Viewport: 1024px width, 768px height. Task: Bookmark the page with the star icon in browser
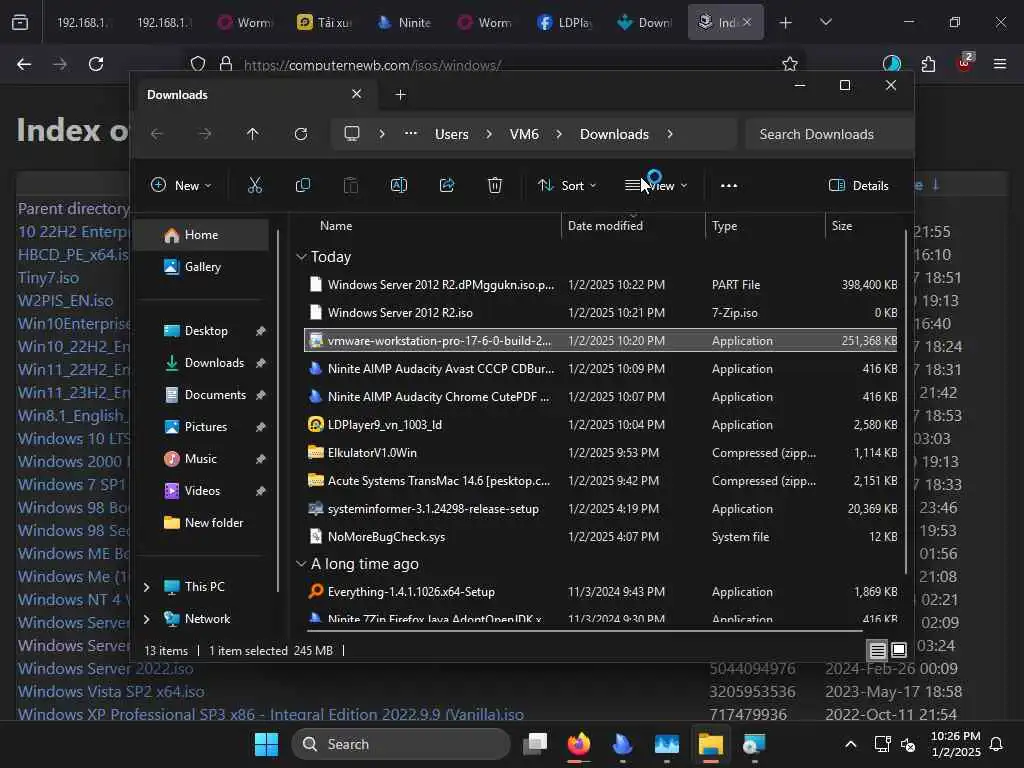point(790,64)
